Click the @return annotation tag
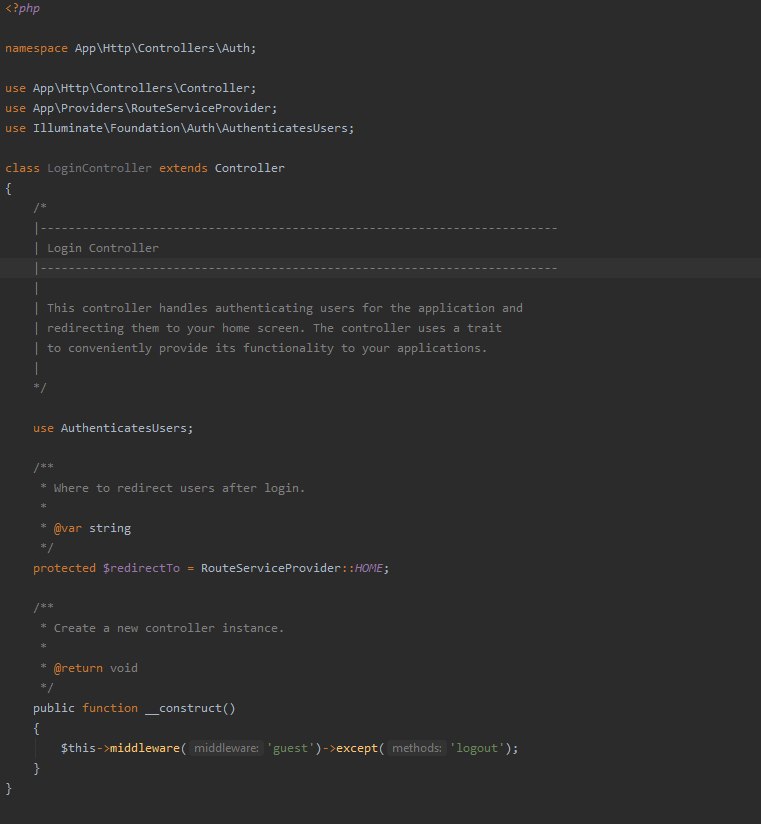The width and height of the screenshot is (761, 824). tap(78, 668)
